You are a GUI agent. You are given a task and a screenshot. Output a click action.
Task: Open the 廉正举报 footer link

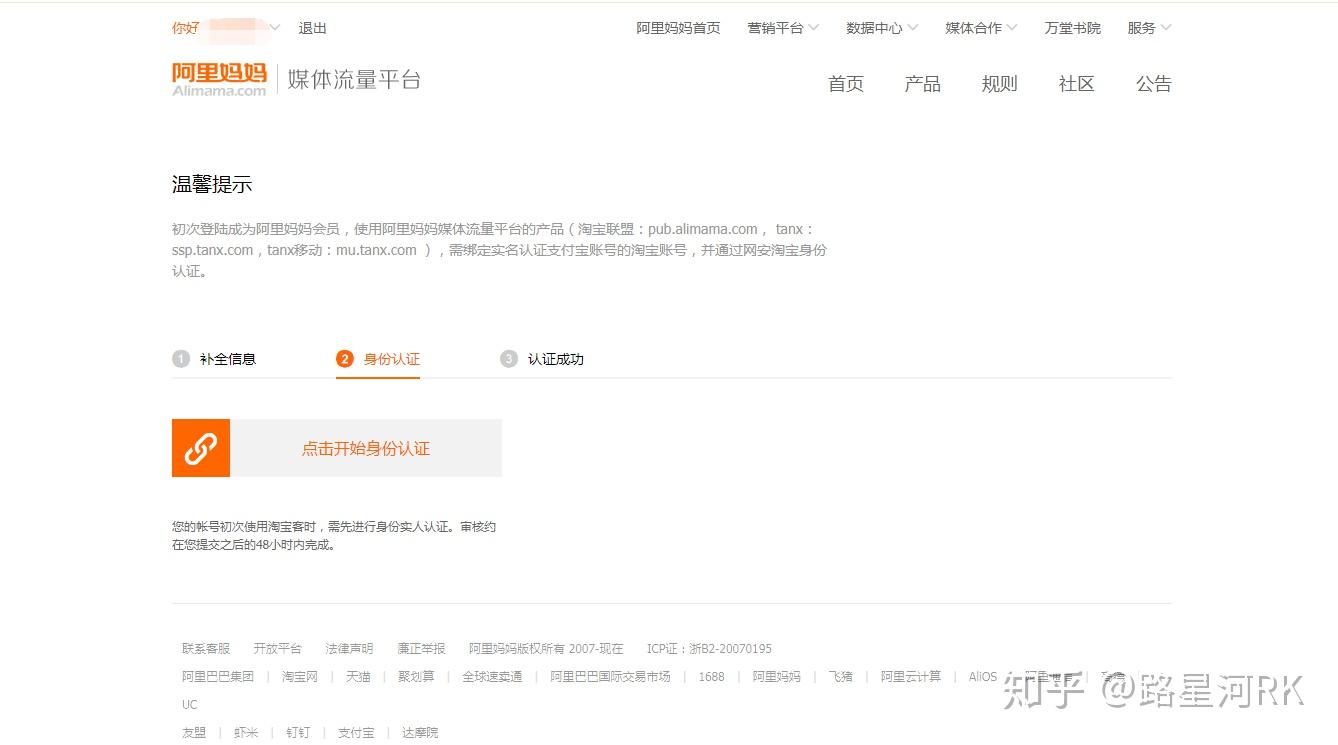coord(421,649)
